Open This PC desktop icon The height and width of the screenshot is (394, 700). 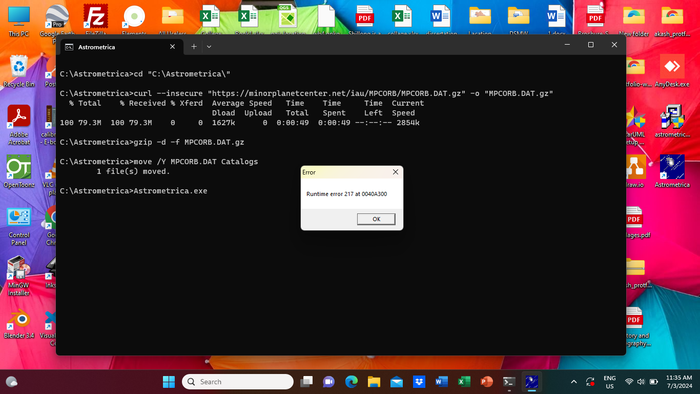tap(19, 21)
